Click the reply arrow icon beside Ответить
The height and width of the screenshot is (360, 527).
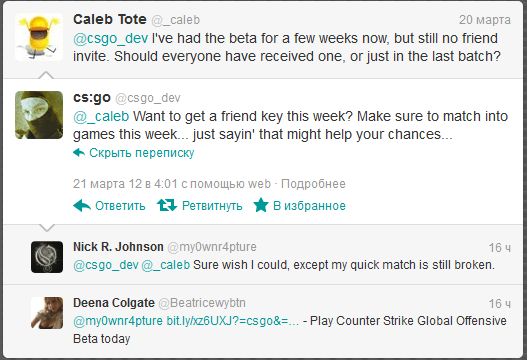pos(82,205)
